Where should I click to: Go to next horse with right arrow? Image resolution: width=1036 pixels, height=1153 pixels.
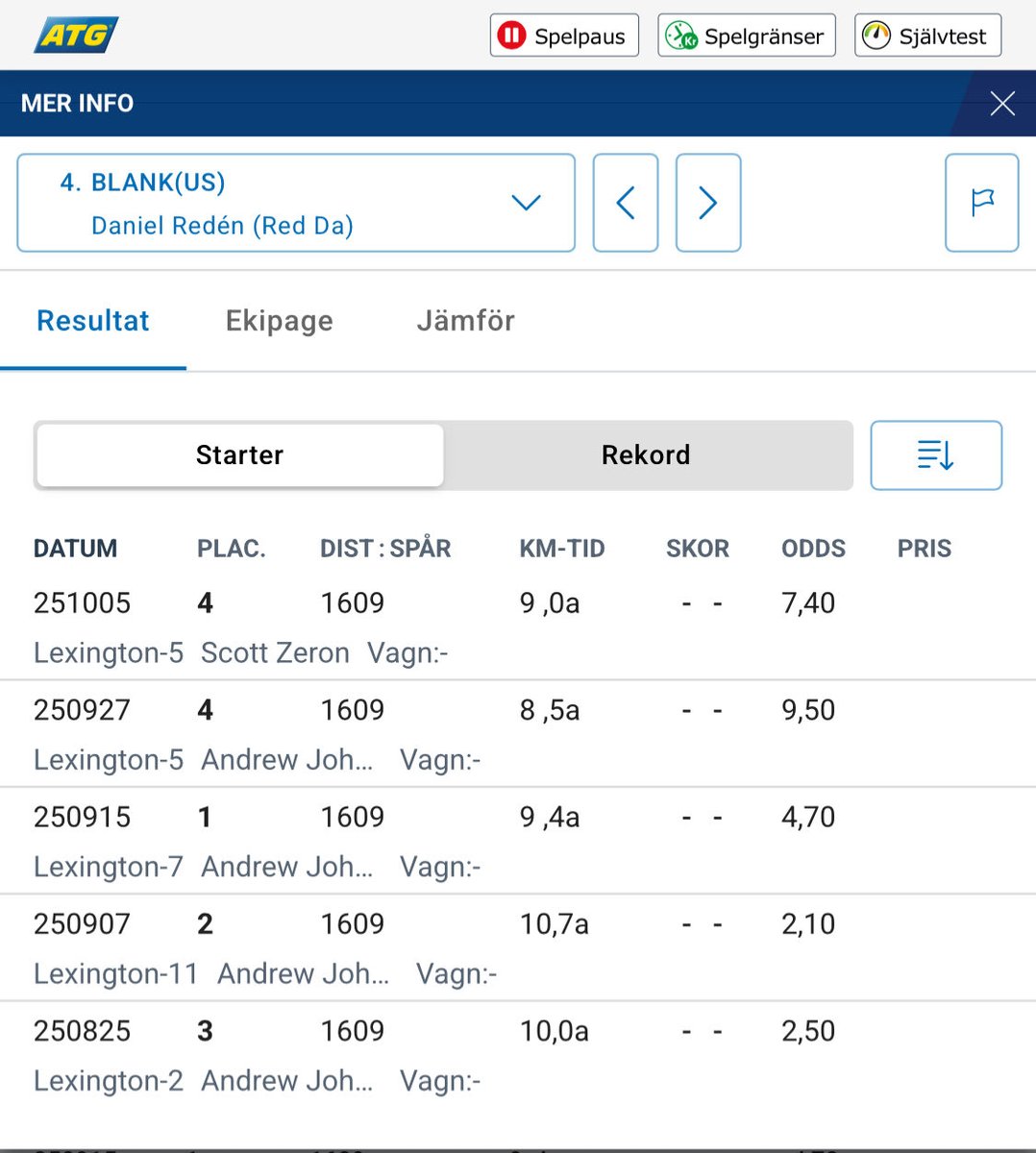pos(708,203)
